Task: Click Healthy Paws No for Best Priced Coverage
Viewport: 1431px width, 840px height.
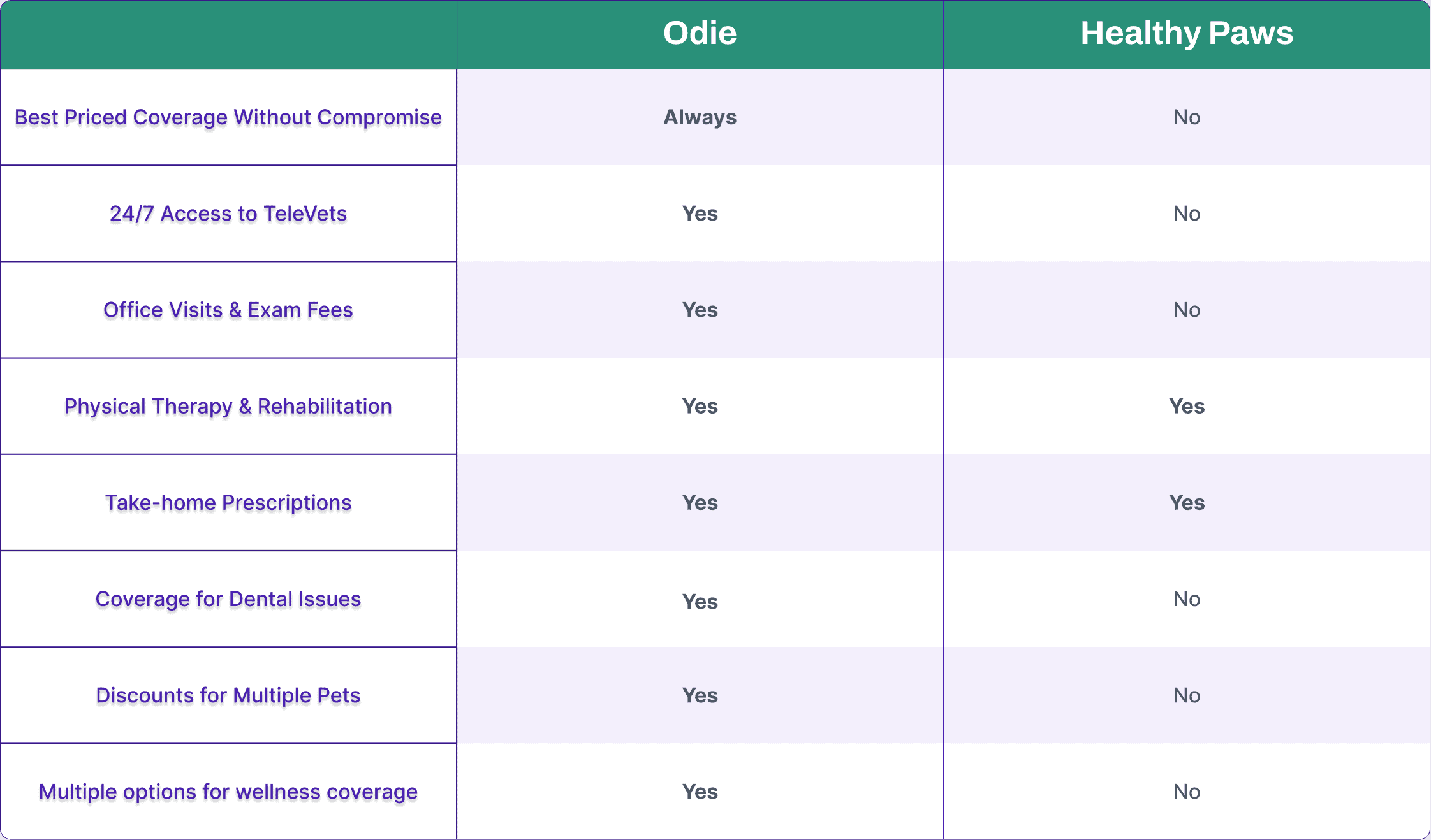Action: pyautogui.click(x=1186, y=117)
